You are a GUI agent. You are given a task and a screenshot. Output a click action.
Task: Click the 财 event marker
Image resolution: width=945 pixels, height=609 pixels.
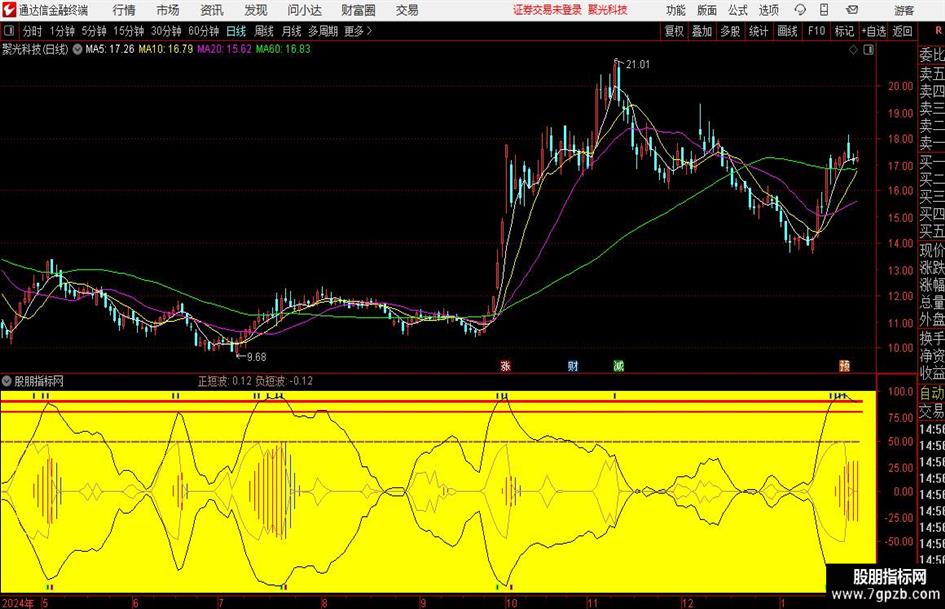click(x=573, y=365)
